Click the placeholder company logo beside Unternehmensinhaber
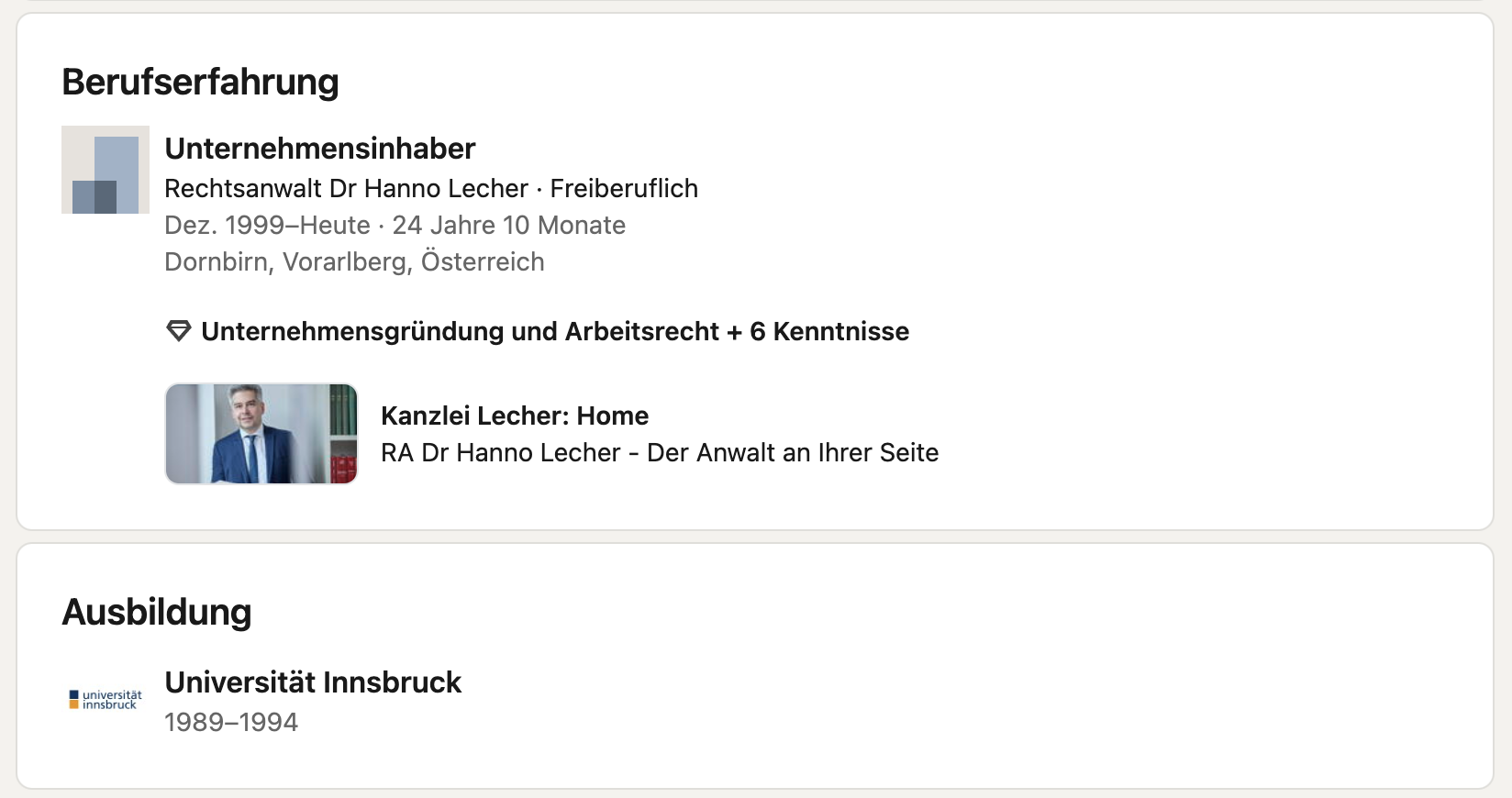This screenshot has width=1512, height=798. (106, 170)
